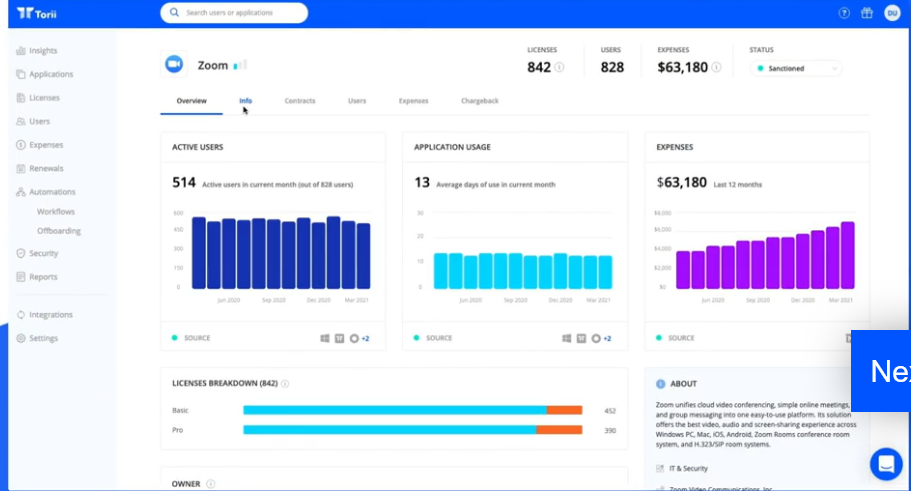Go to Applications in sidebar

coord(51,74)
